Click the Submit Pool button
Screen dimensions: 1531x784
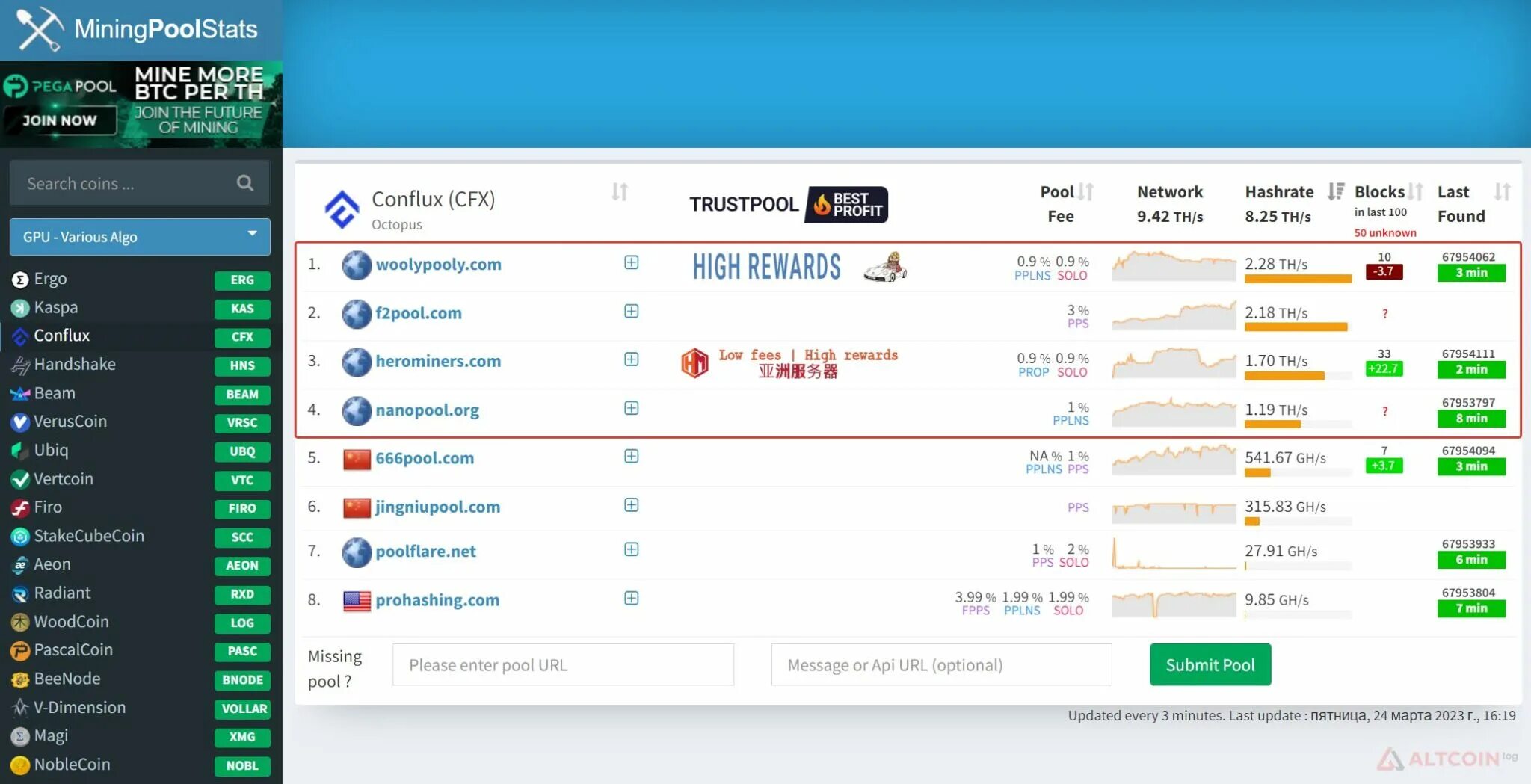tap(1210, 664)
